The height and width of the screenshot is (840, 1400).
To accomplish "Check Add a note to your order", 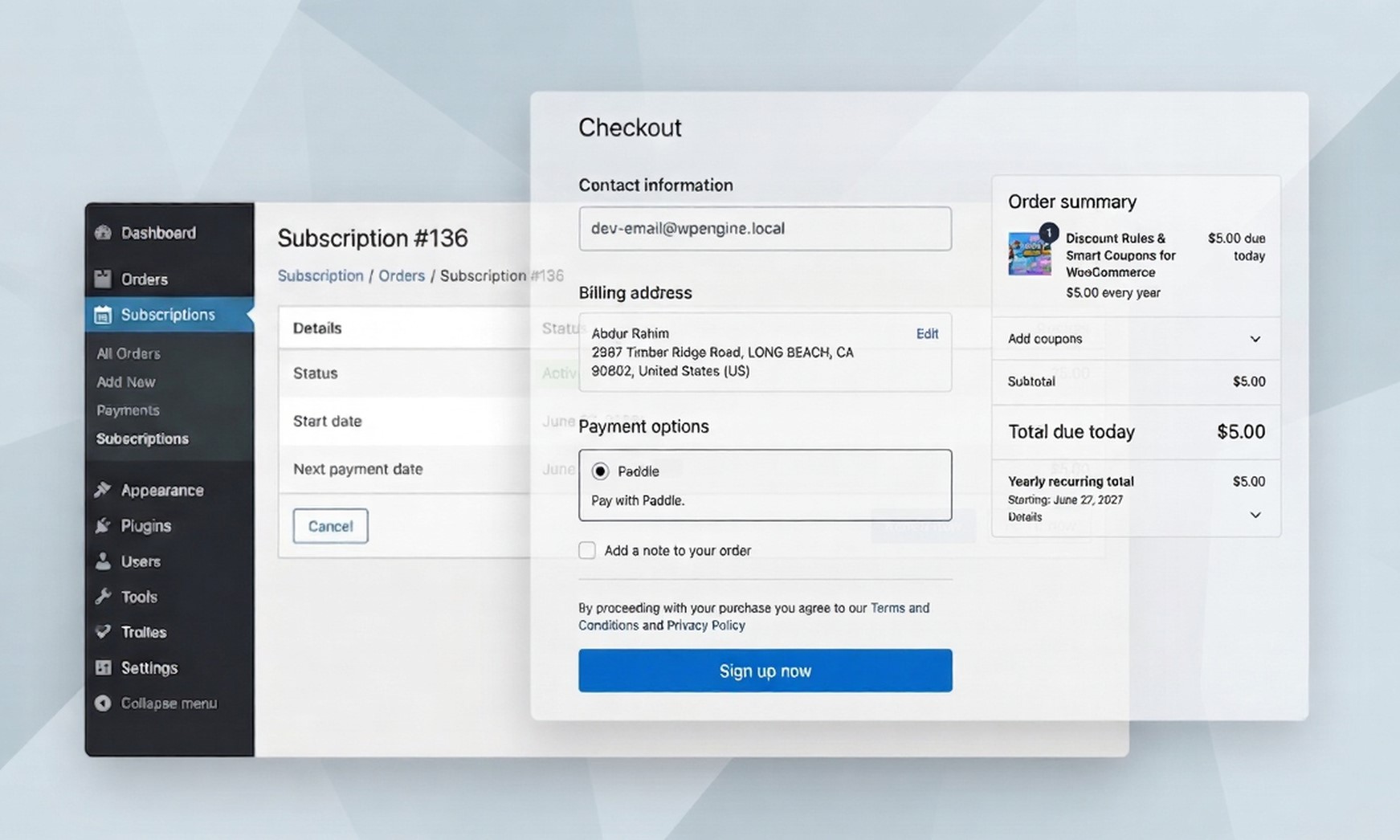I will (x=587, y=550).
